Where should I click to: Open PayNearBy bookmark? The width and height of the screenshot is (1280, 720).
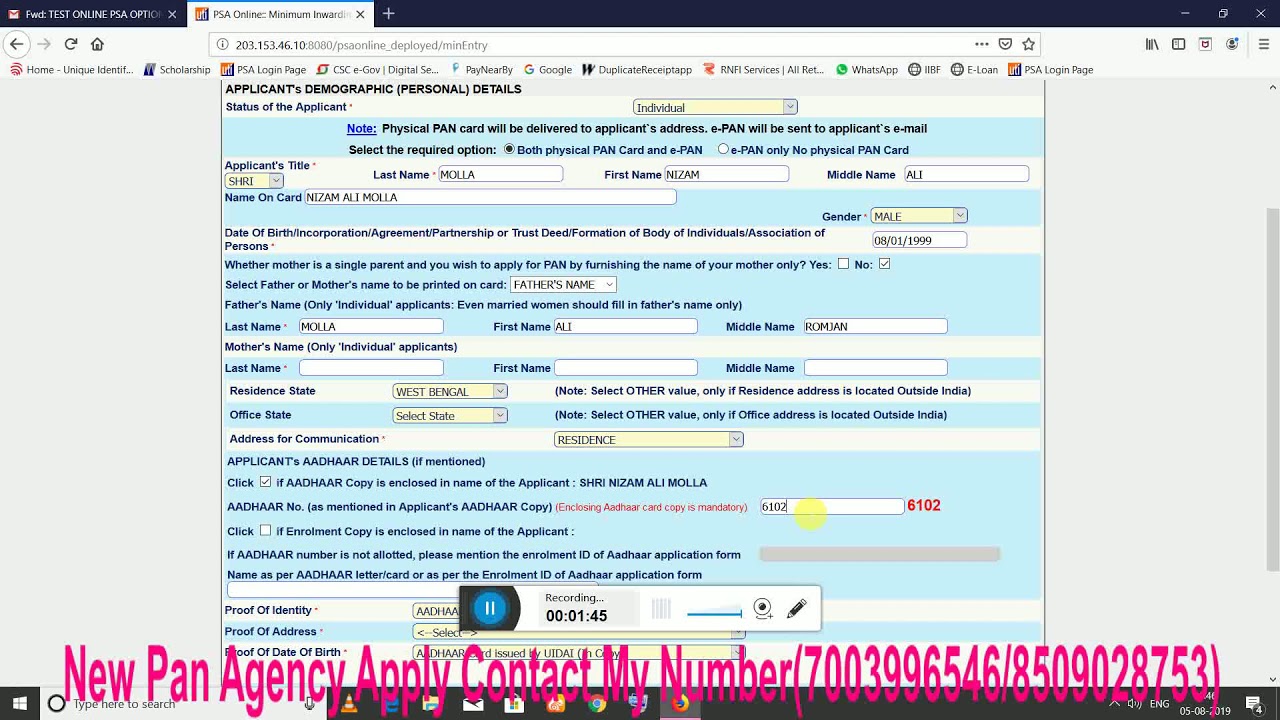tap(481, 70)
